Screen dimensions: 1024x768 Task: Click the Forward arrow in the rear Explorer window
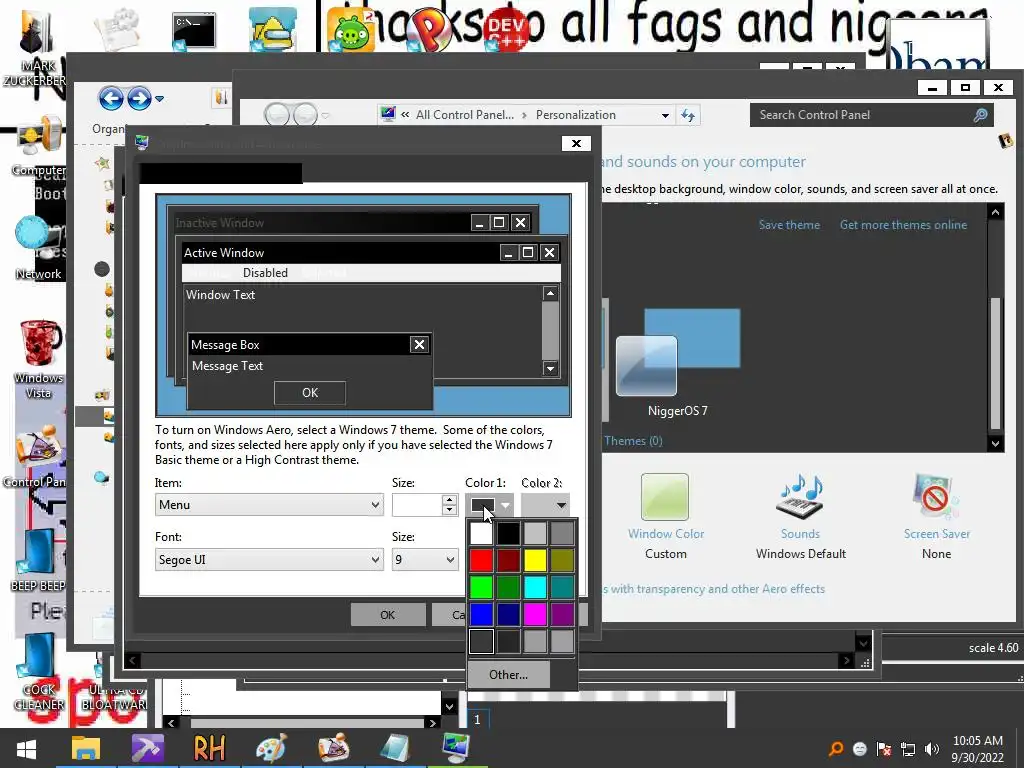click(139, 99)
